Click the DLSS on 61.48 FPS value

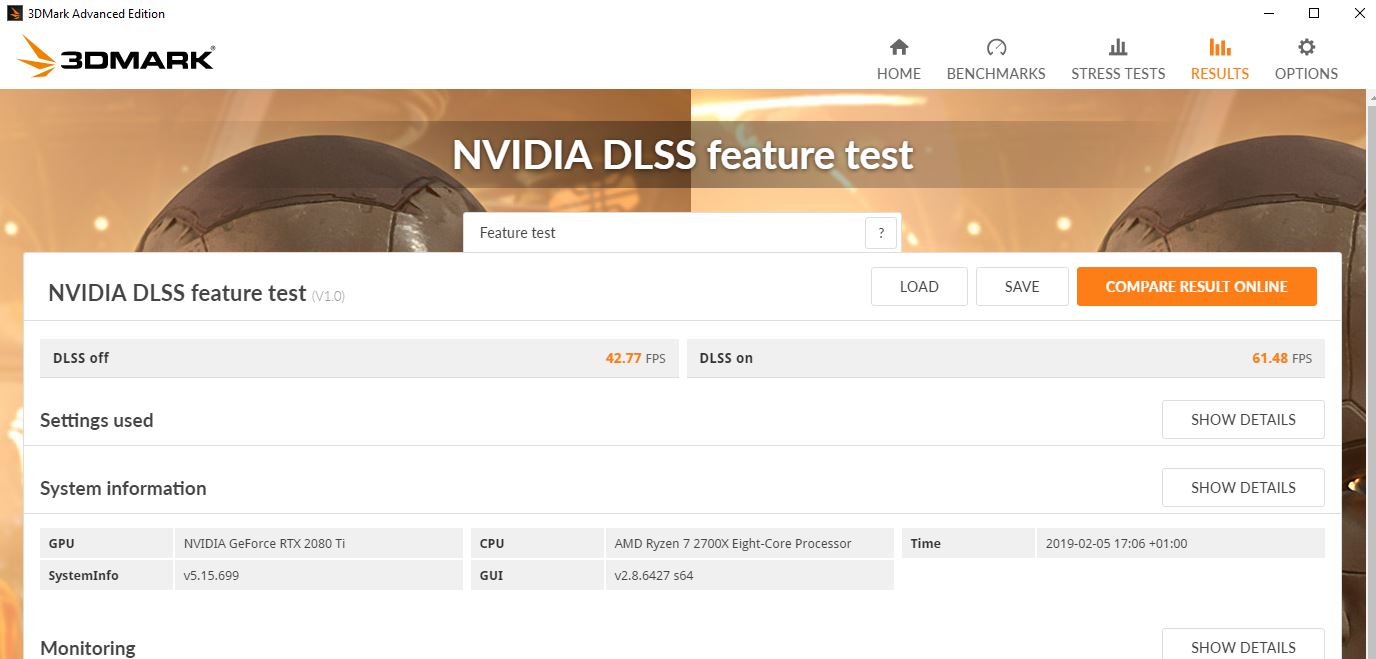pyautogui.click(x=1282, y=358)
